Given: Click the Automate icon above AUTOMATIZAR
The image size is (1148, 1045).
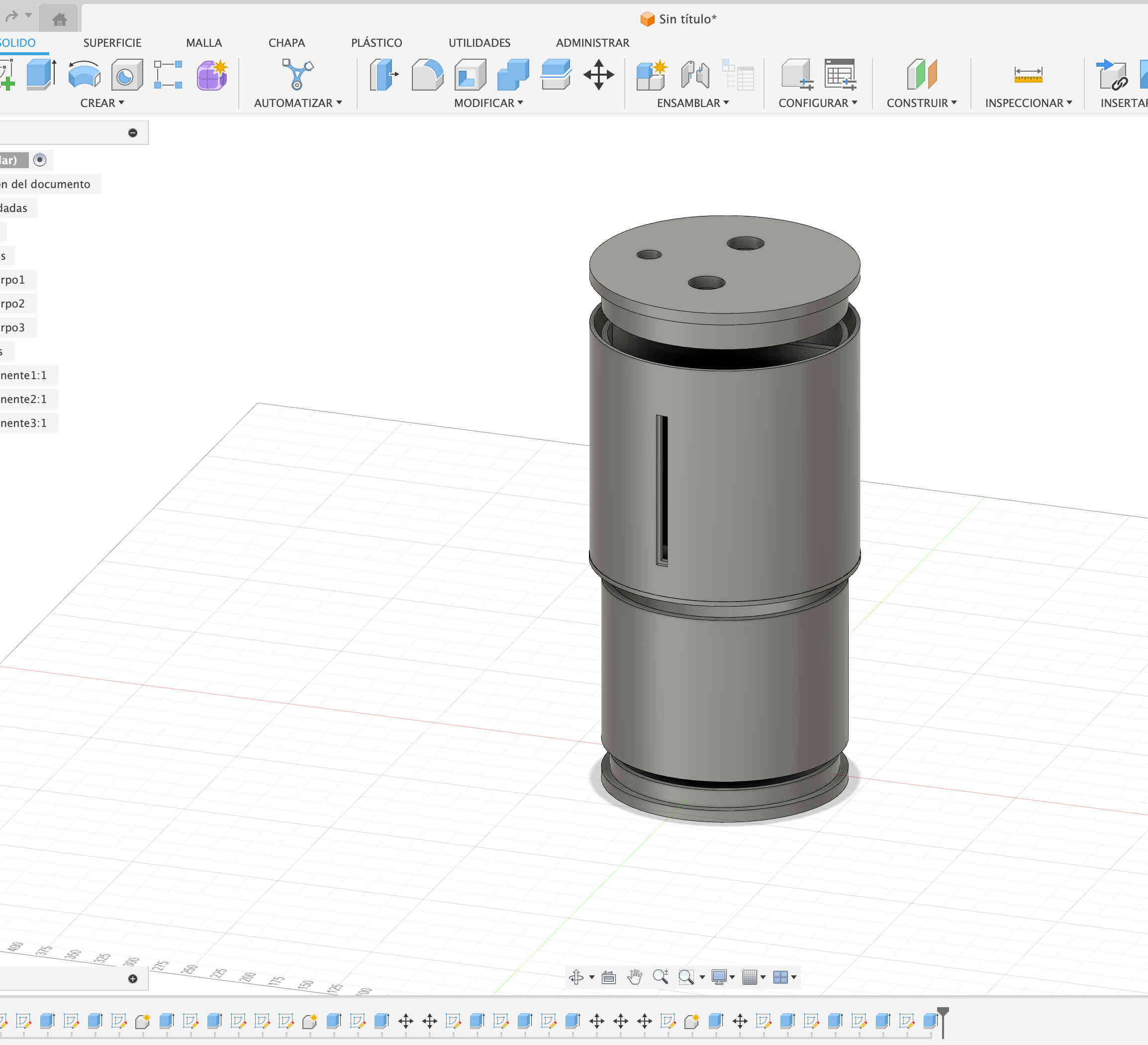Looking at the screenshot, I should pos(296,75).
